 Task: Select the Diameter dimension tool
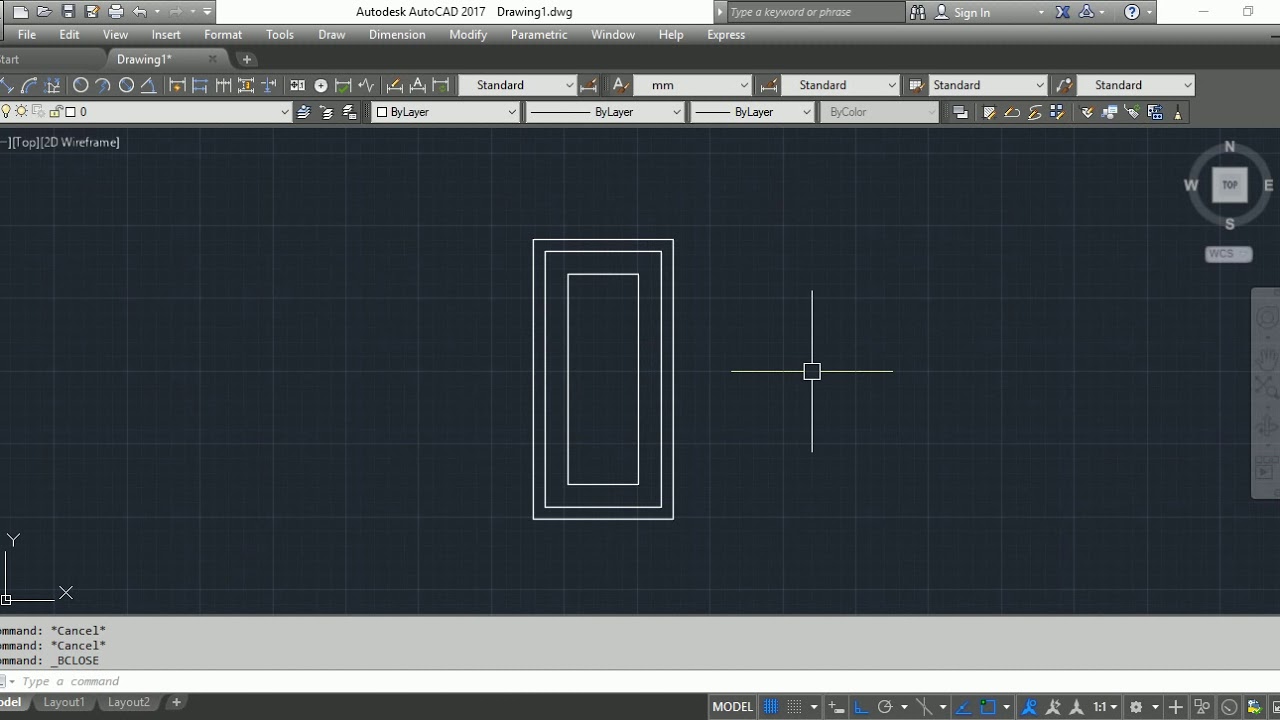(126, 85)
